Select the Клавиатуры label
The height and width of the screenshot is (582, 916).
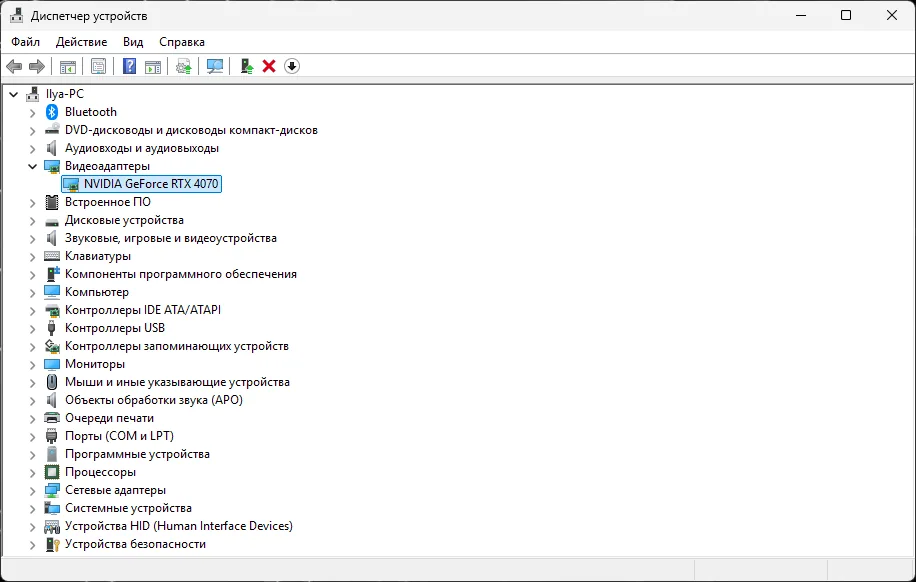click(x=98, y=256)
